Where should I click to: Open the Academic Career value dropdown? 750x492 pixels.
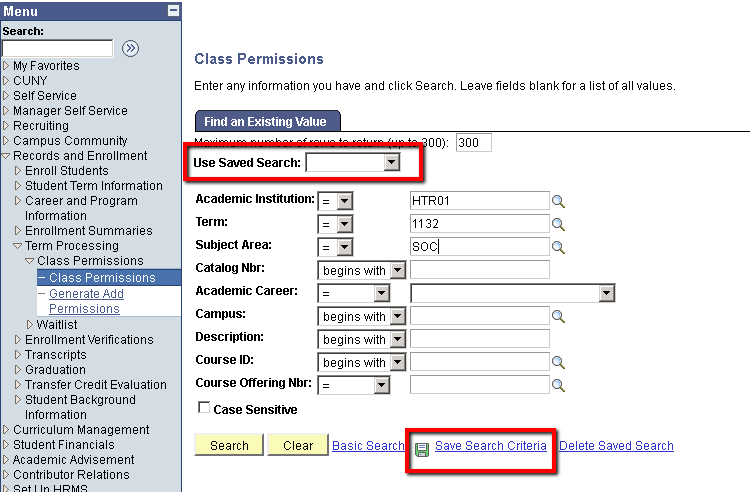513,293
